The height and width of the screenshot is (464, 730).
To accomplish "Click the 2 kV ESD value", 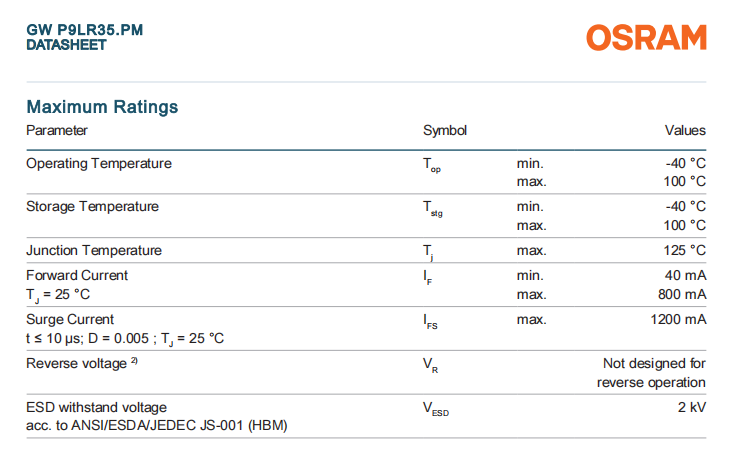I will tap(692, 407).
